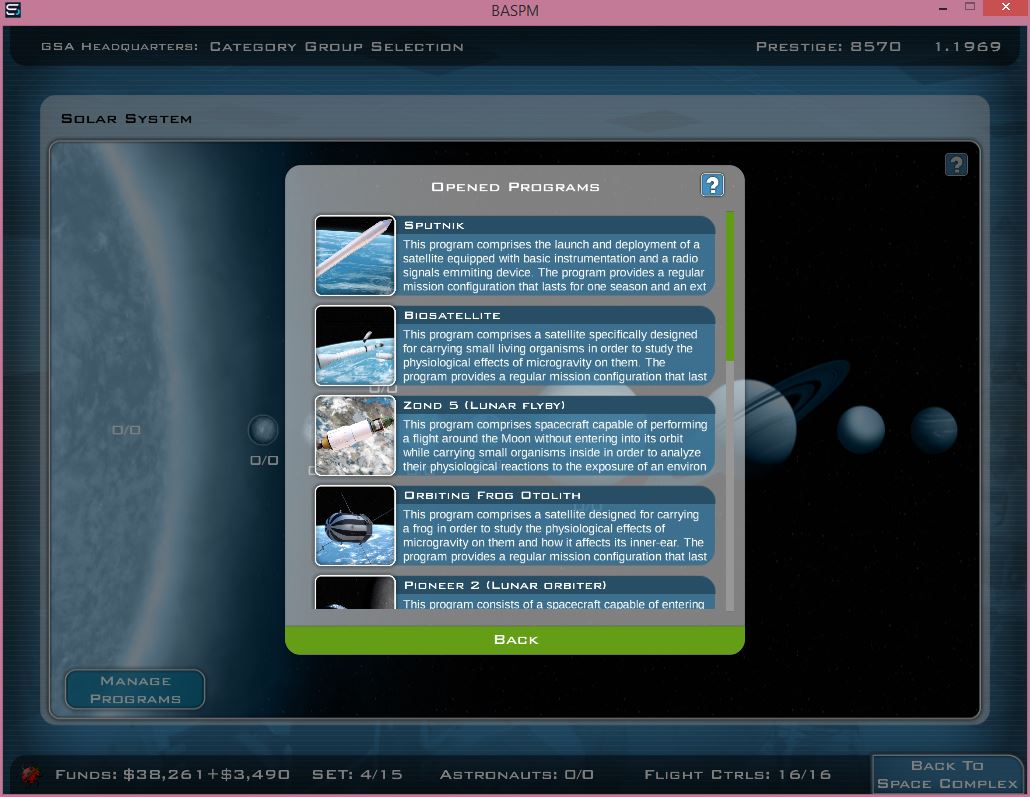1030x797 pixels.
Task: Select the Orbiting Frog Otolith thumbnail
Action: tap(355, 526)
